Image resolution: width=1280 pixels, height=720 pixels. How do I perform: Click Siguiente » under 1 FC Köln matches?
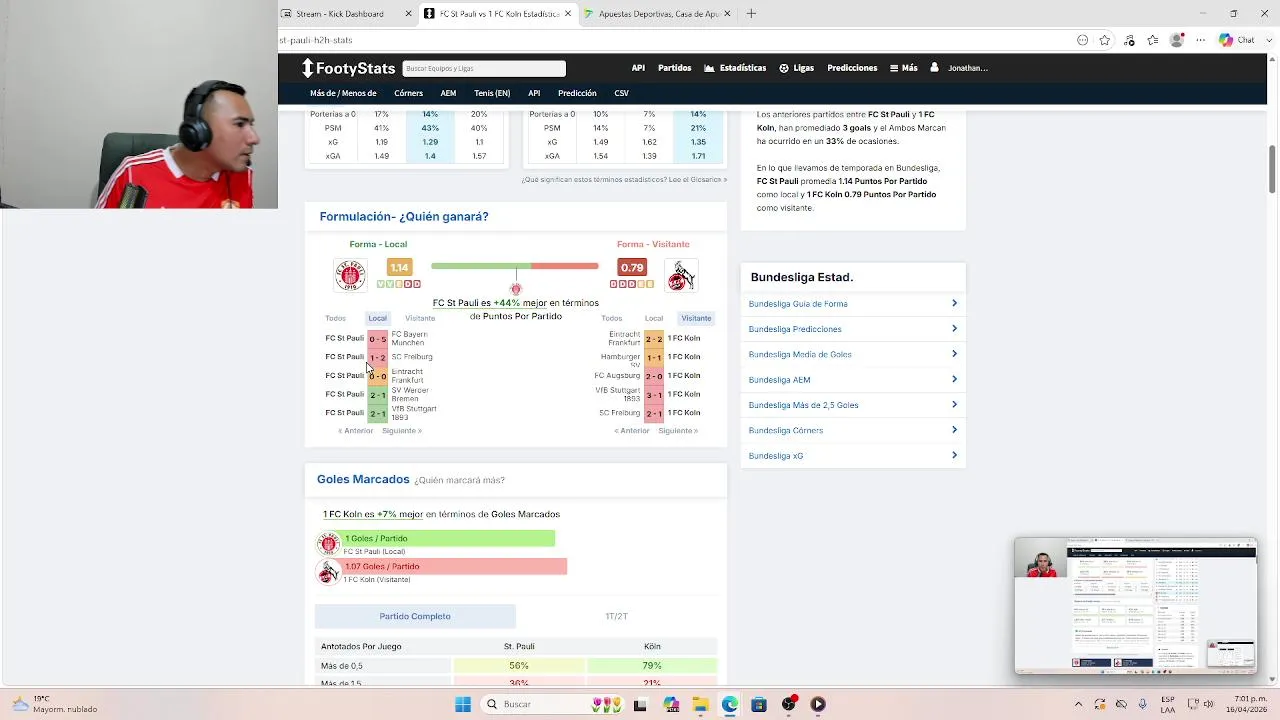tap(678, 431)
